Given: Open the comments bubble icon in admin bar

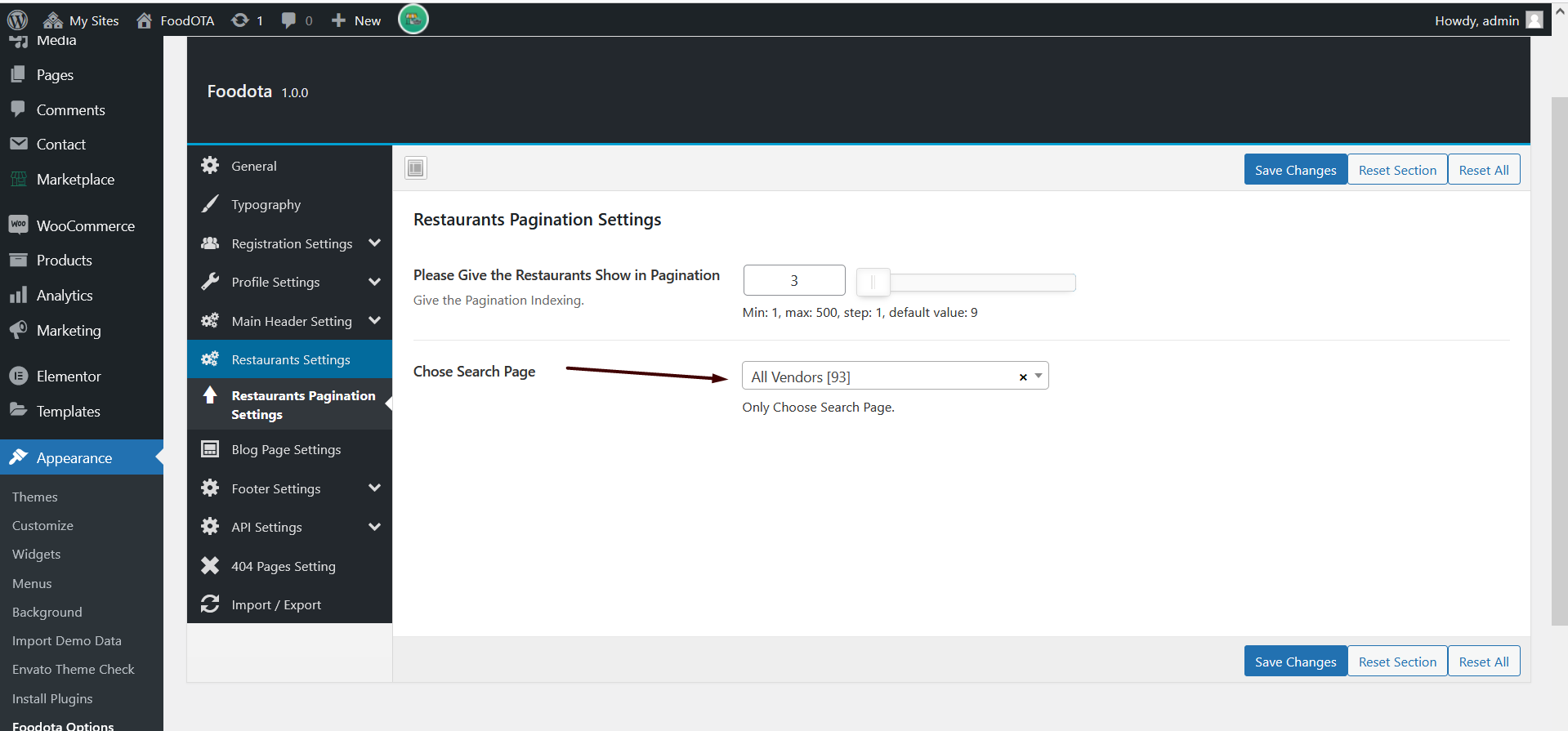Looking at the screenshot, I should 288,20.
